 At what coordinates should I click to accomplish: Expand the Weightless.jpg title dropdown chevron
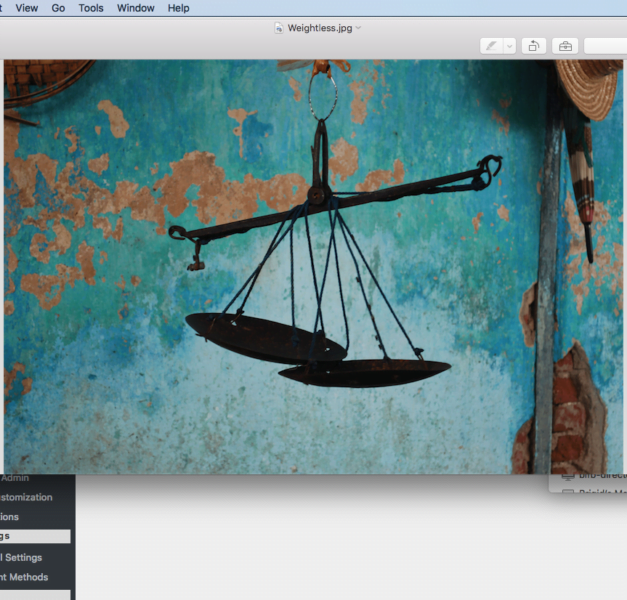click(358, 28)
